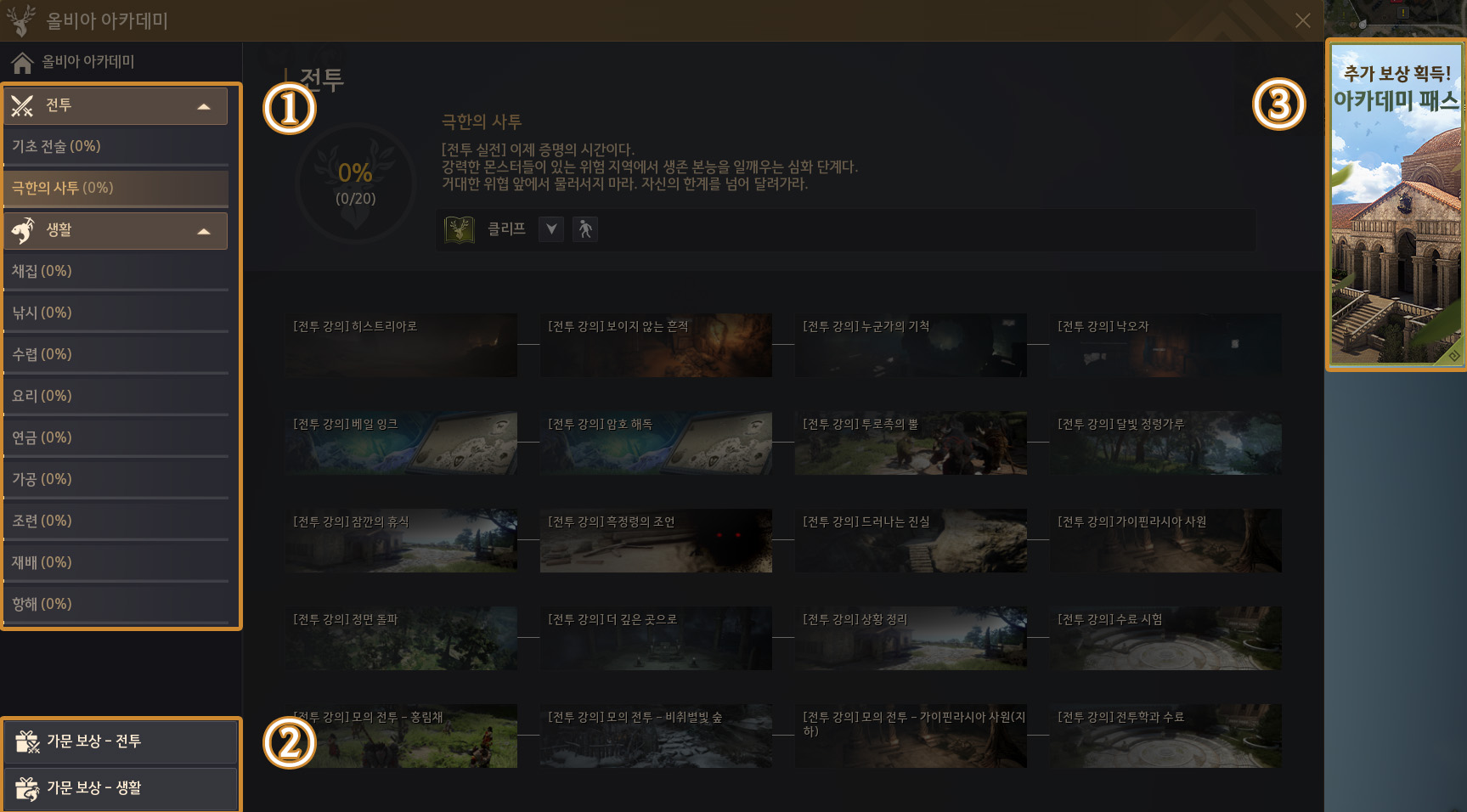Collapse the 전투 category with its arrow

pyautogui.click(x=204, y=107)
